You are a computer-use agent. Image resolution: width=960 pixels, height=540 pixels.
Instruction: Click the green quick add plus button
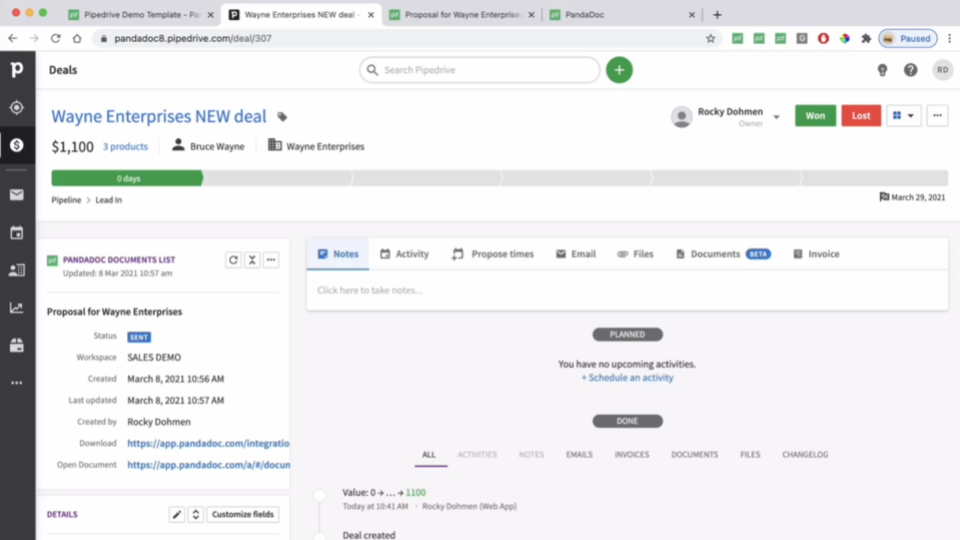coord(619,70)
